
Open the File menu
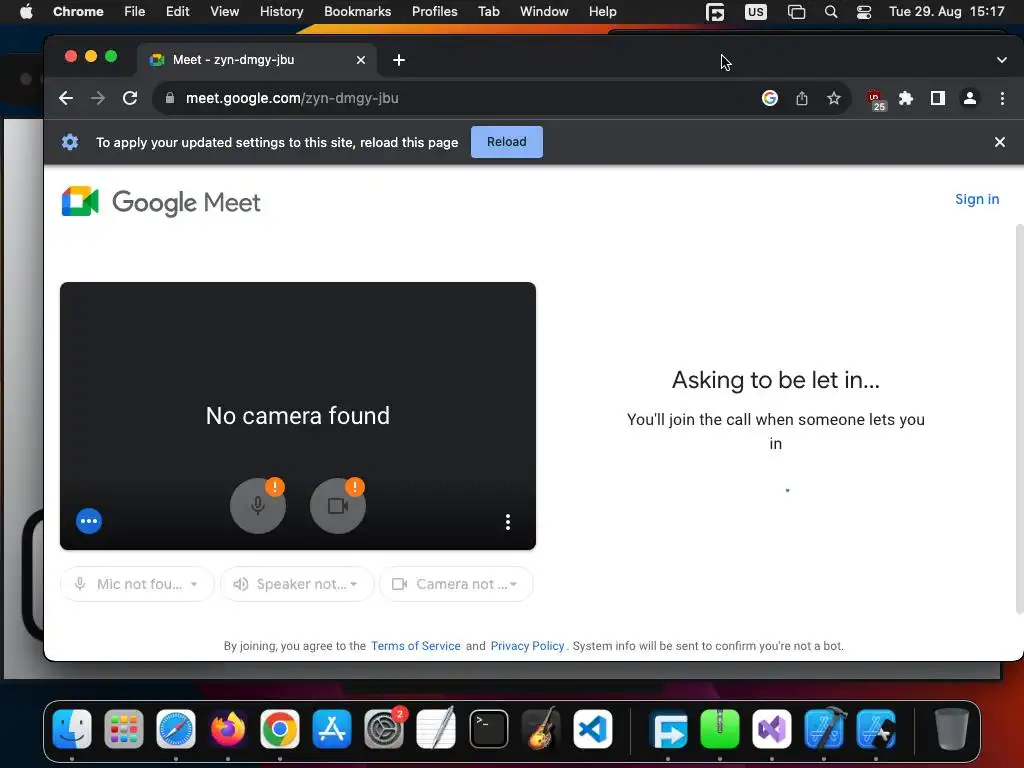point(135,12)
